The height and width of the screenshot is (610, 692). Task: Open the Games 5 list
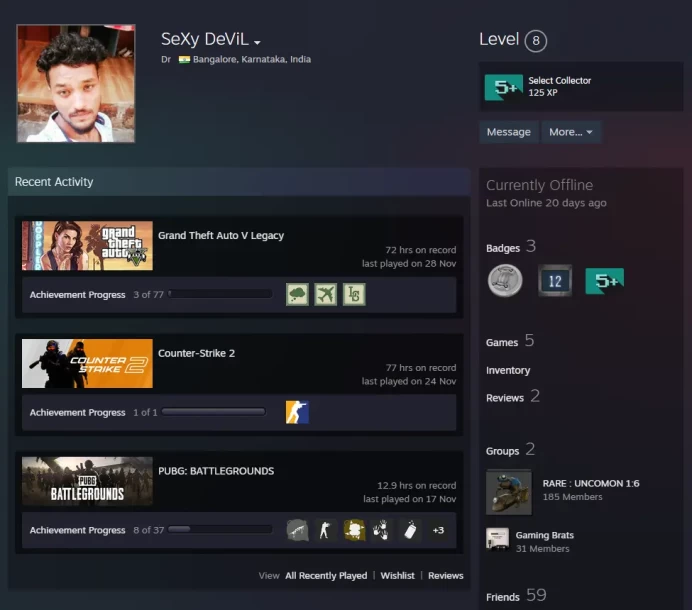(x=510, y=341)
